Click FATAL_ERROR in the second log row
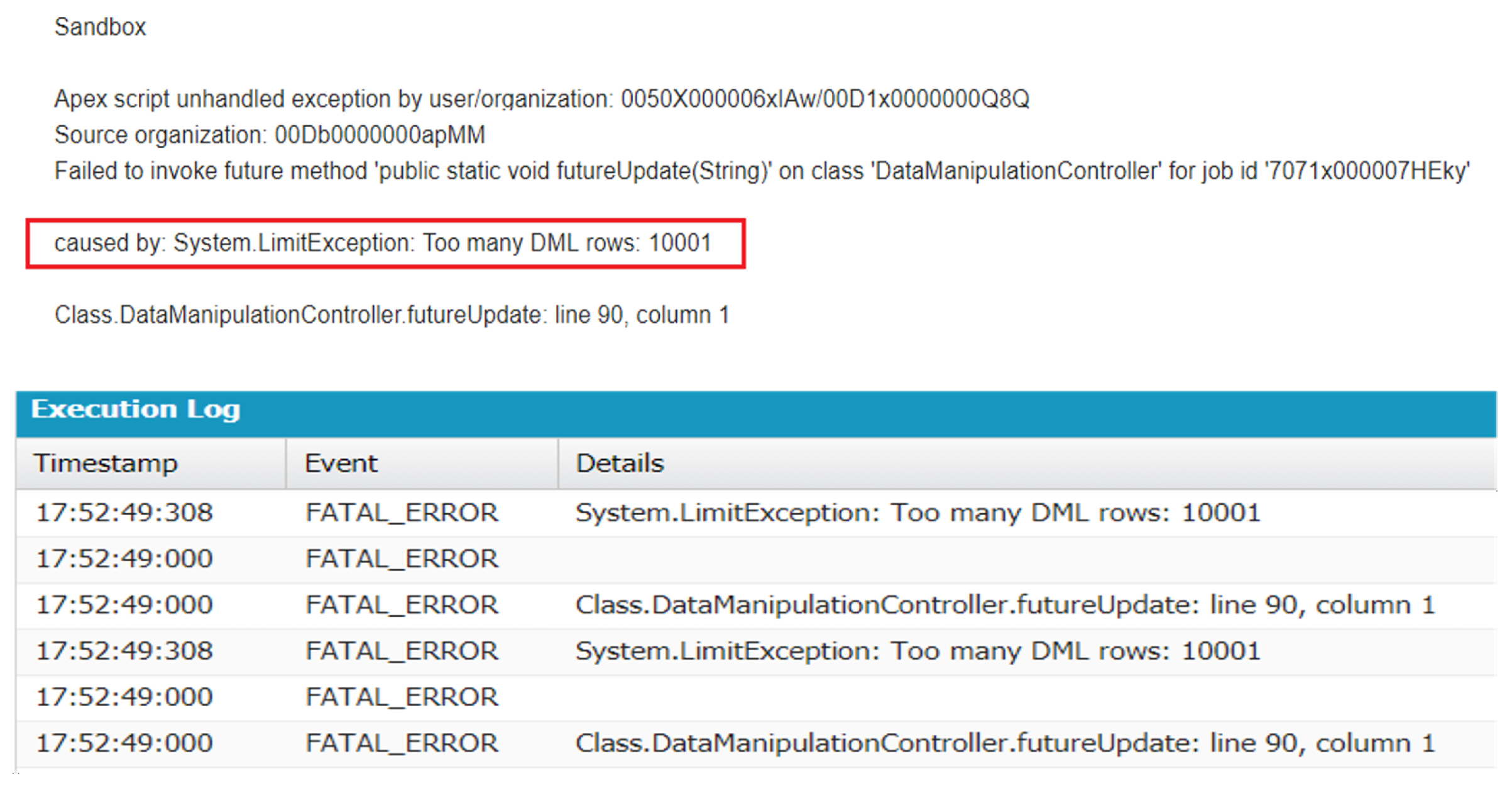Image resolution: width=1512 pixels, height=786 pixels. coord(402,559)
